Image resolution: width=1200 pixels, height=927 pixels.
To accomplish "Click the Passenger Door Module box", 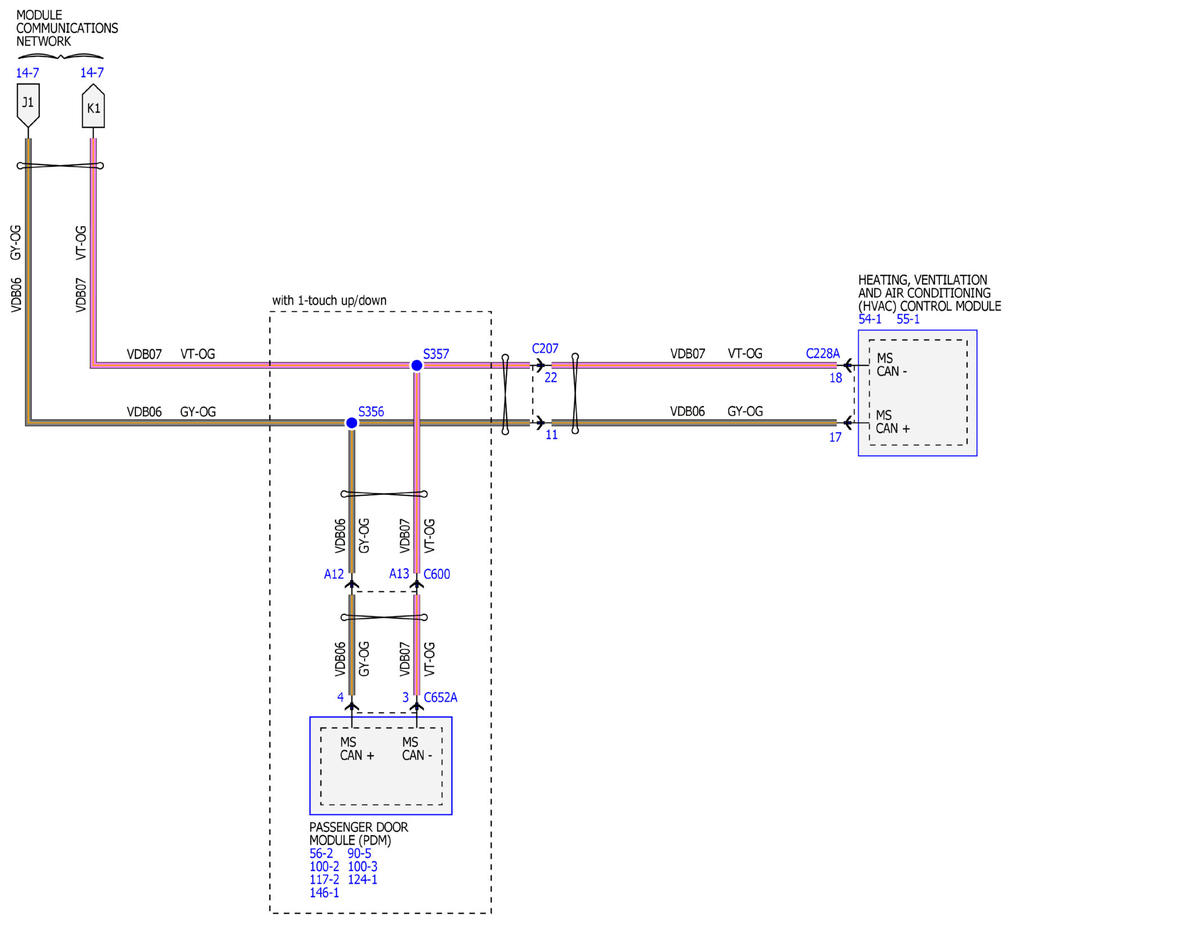I will (381, 766).
